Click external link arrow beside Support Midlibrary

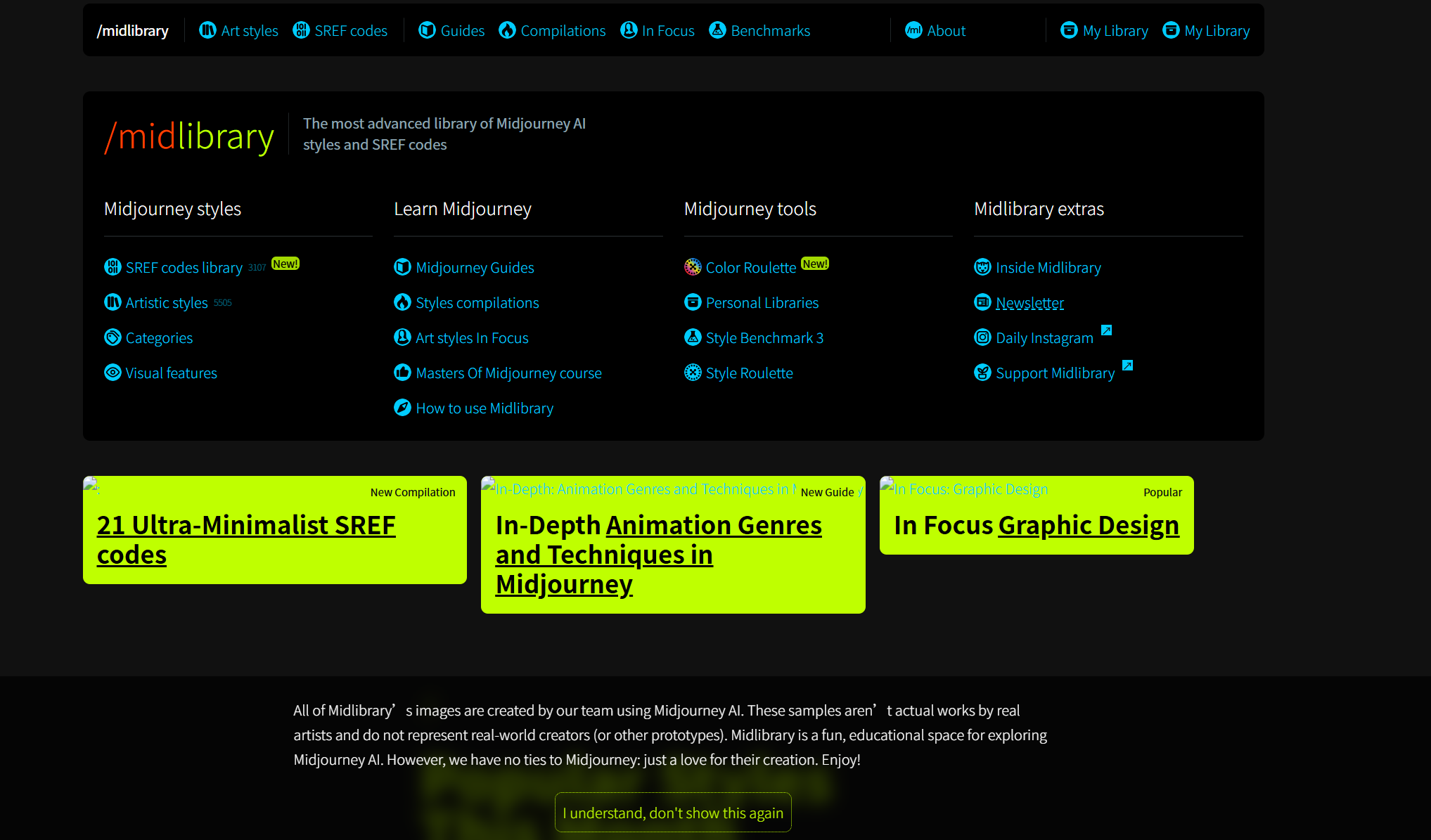1127,366
